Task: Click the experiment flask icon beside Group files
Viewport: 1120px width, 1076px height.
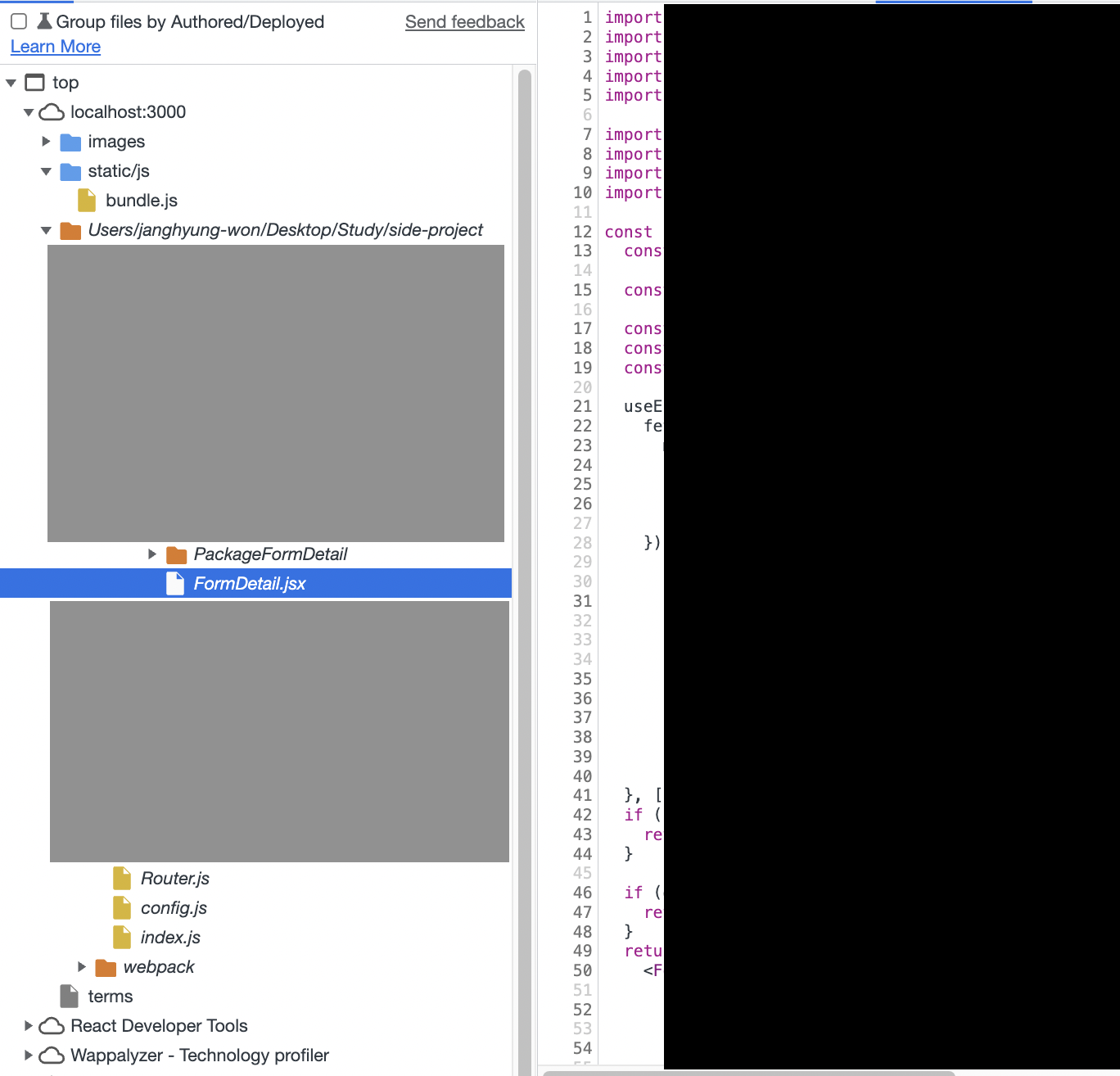Action: (x=44, y=22)
